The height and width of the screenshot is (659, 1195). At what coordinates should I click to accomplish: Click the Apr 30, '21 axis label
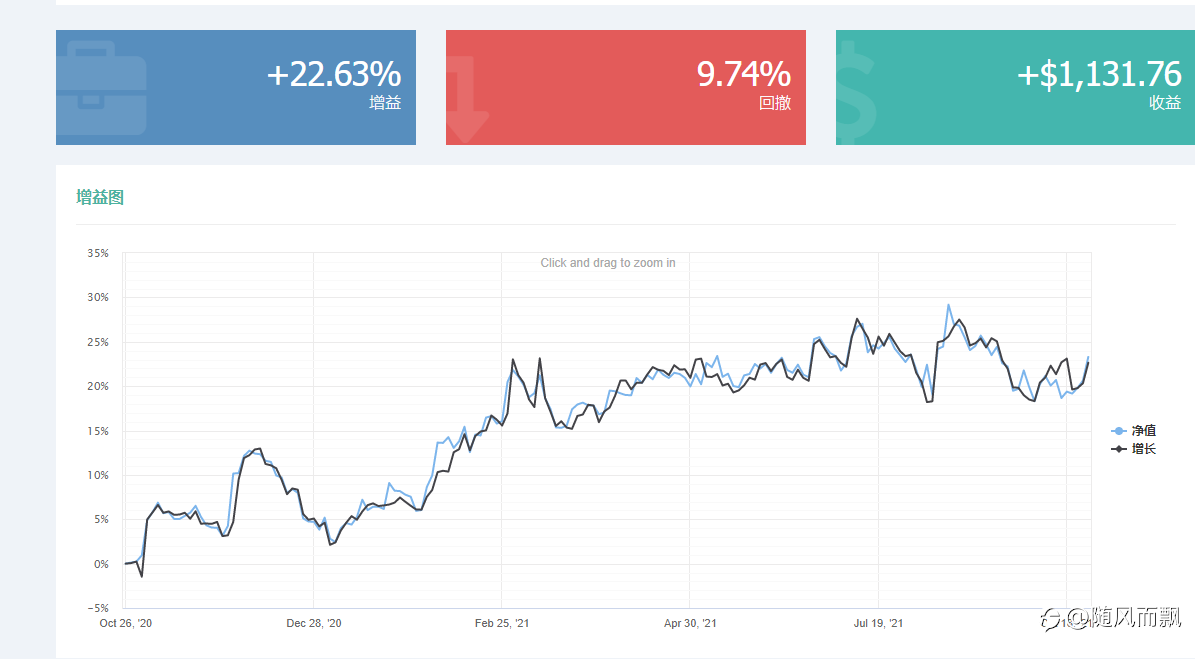(x=690, y=623)
